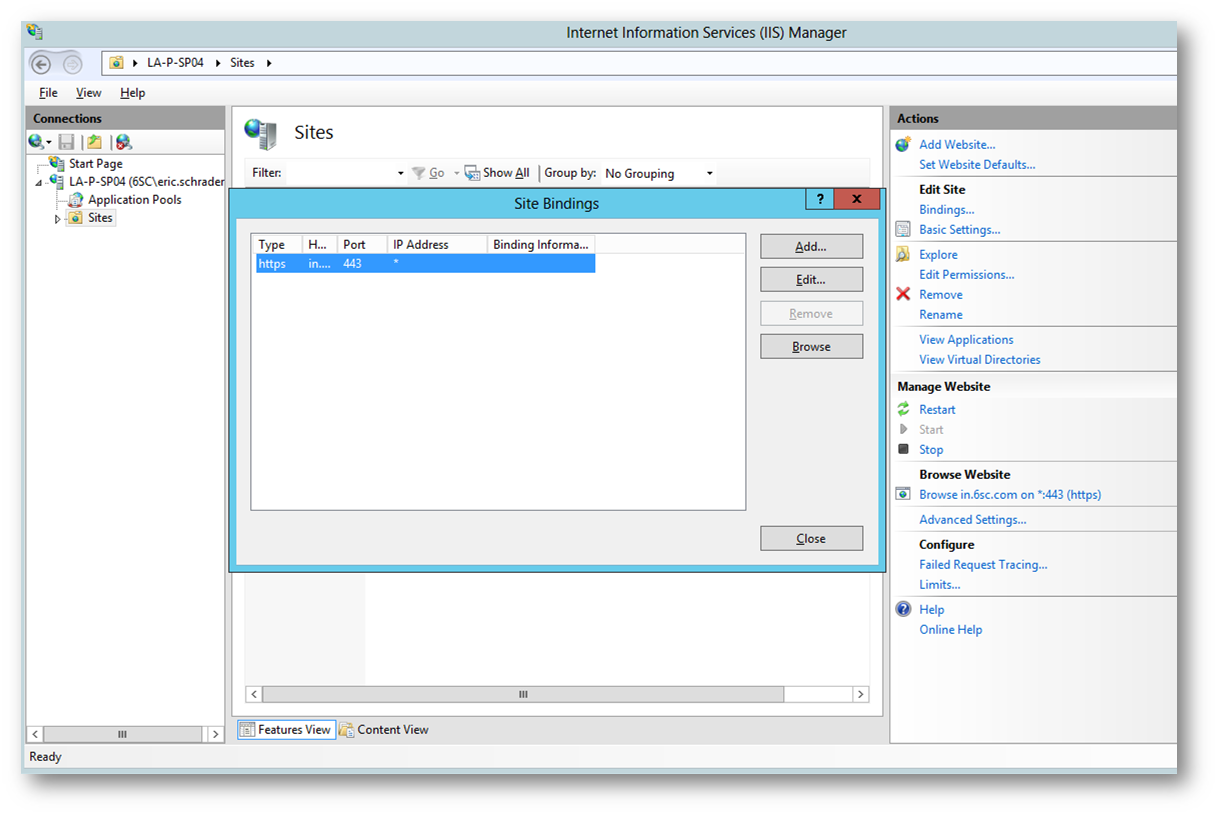Screen dimensions: 1219x816
Task: Click the Edit Permissions... link
Action: click(x=967, y=274)
